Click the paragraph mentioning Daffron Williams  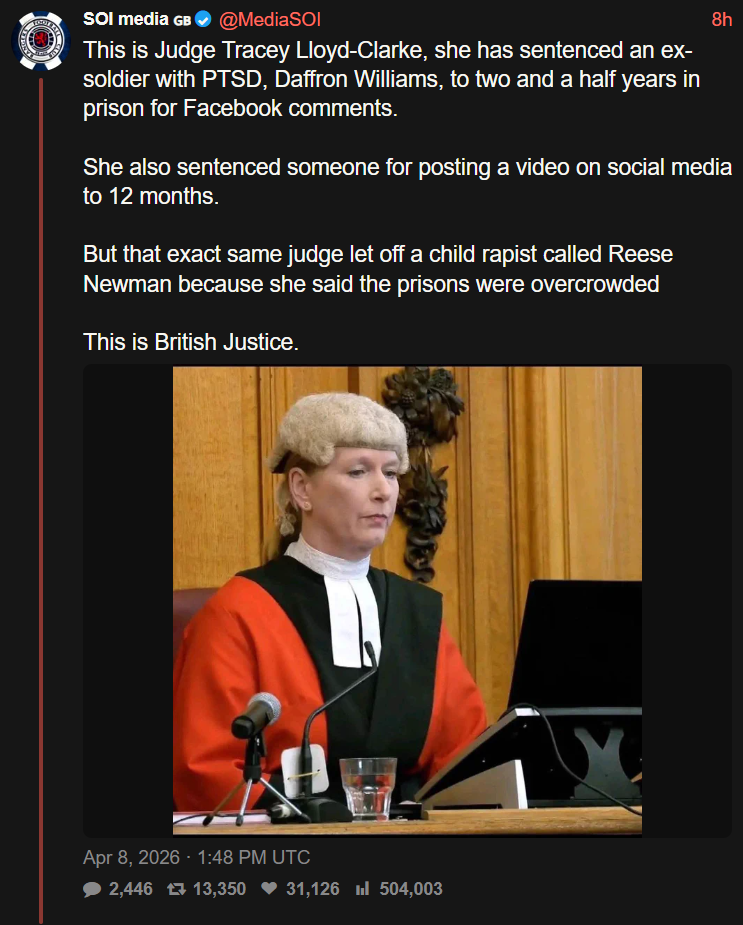[x=391, y=80]
